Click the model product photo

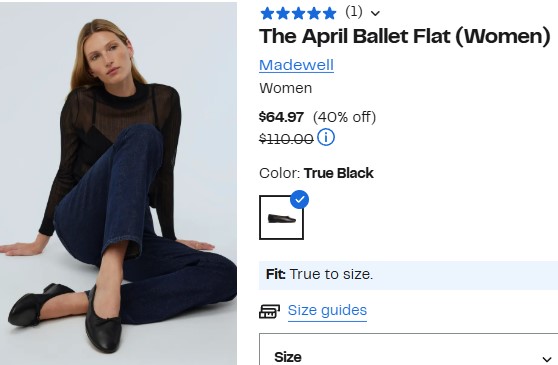point(119,184)
